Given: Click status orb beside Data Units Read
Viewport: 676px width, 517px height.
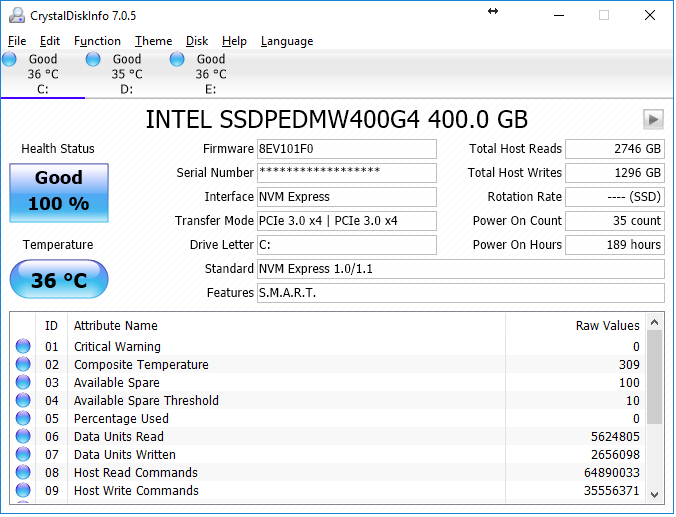Looking at the screenshot, I should 23,436.
